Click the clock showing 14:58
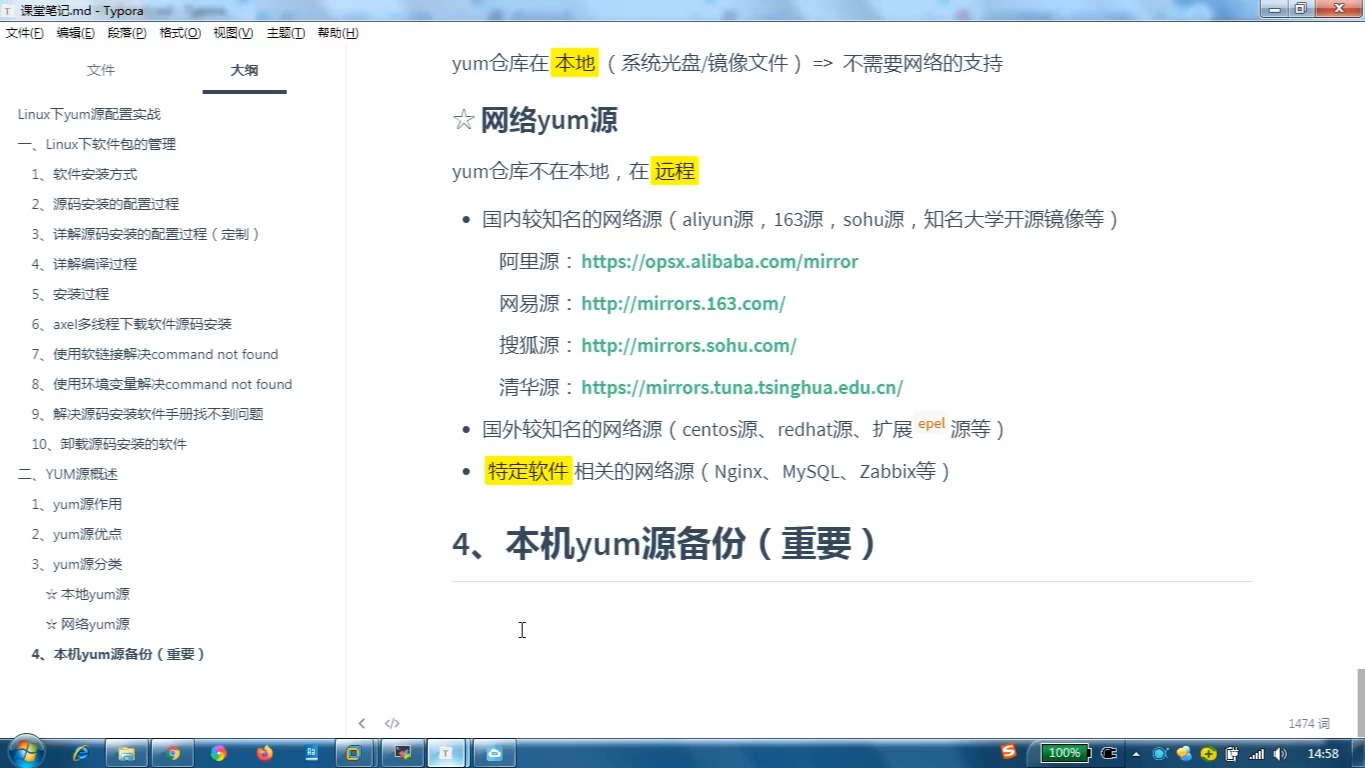Viewport: 1365px width, 768px height. tap(1323, 753)
